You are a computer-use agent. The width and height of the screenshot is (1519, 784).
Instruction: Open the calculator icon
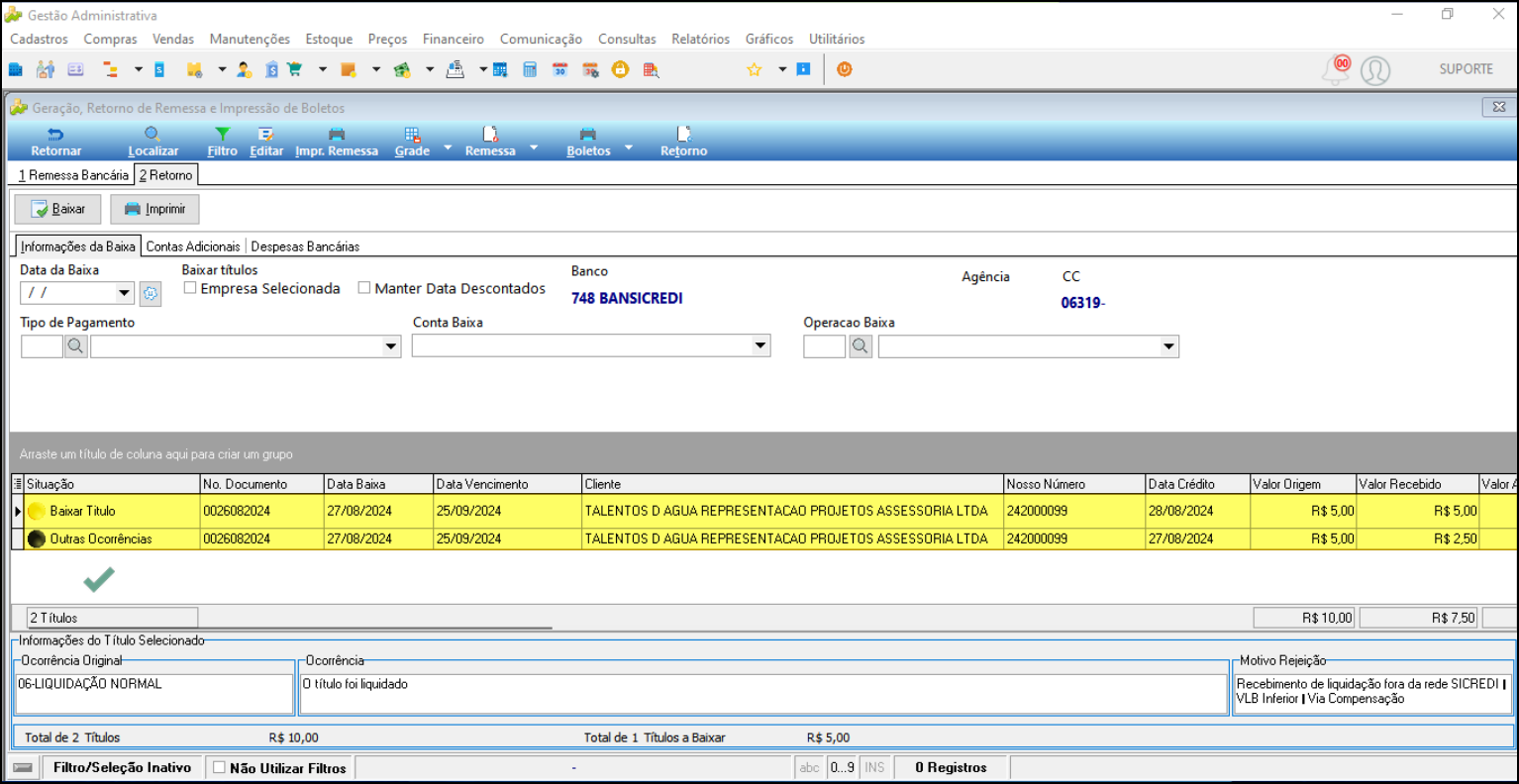click(530, 69)
